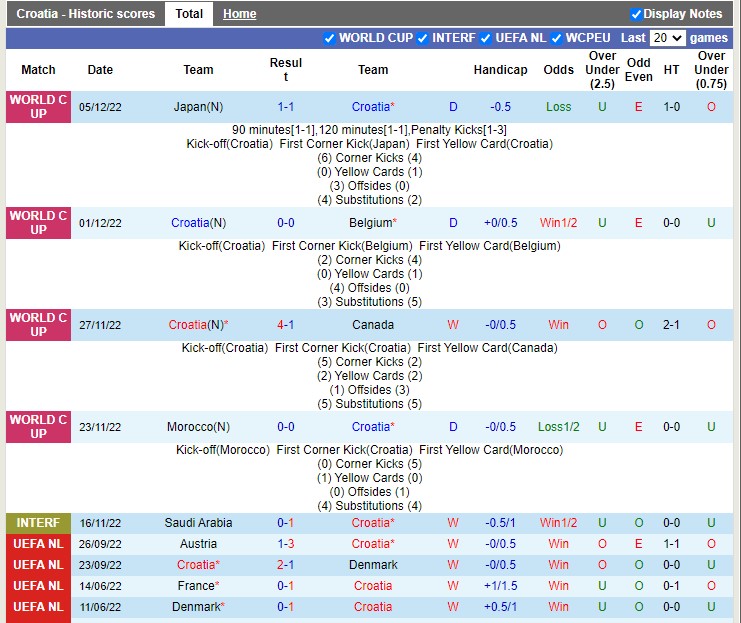Uncheck the INTERF filter checkbox
This screenshot has height=623, width=741.
coord(422,38)
